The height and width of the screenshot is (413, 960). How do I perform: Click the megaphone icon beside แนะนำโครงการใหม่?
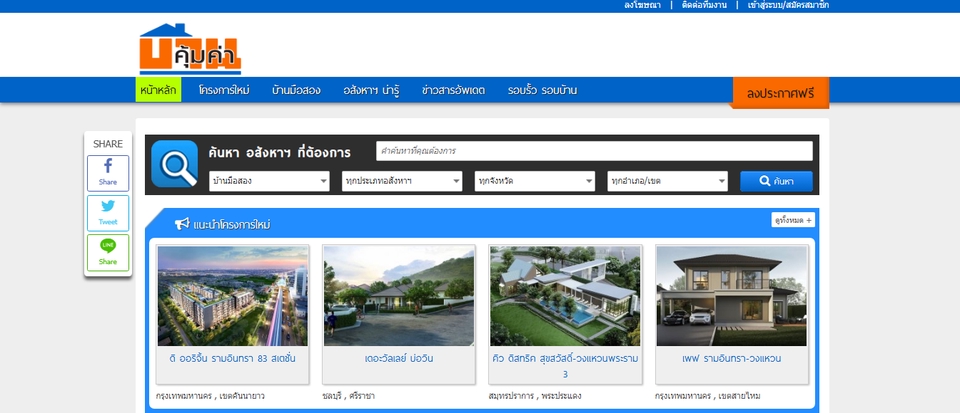[182, 223]
